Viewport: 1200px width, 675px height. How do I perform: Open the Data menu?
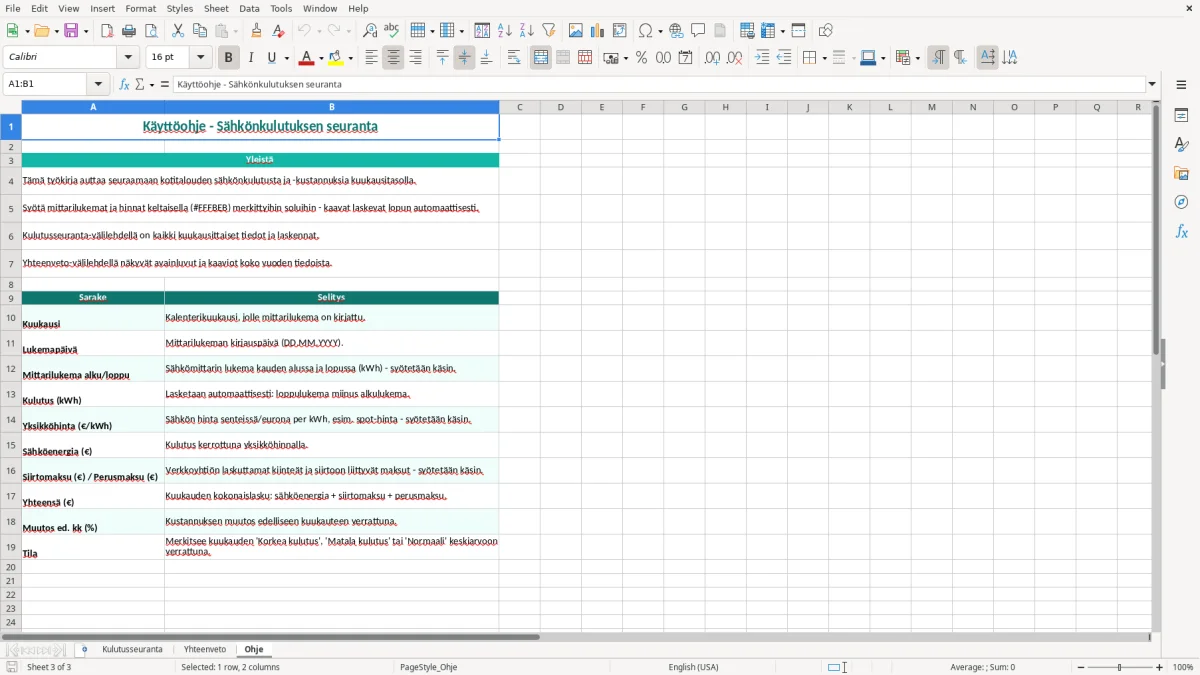coord(249,8)
